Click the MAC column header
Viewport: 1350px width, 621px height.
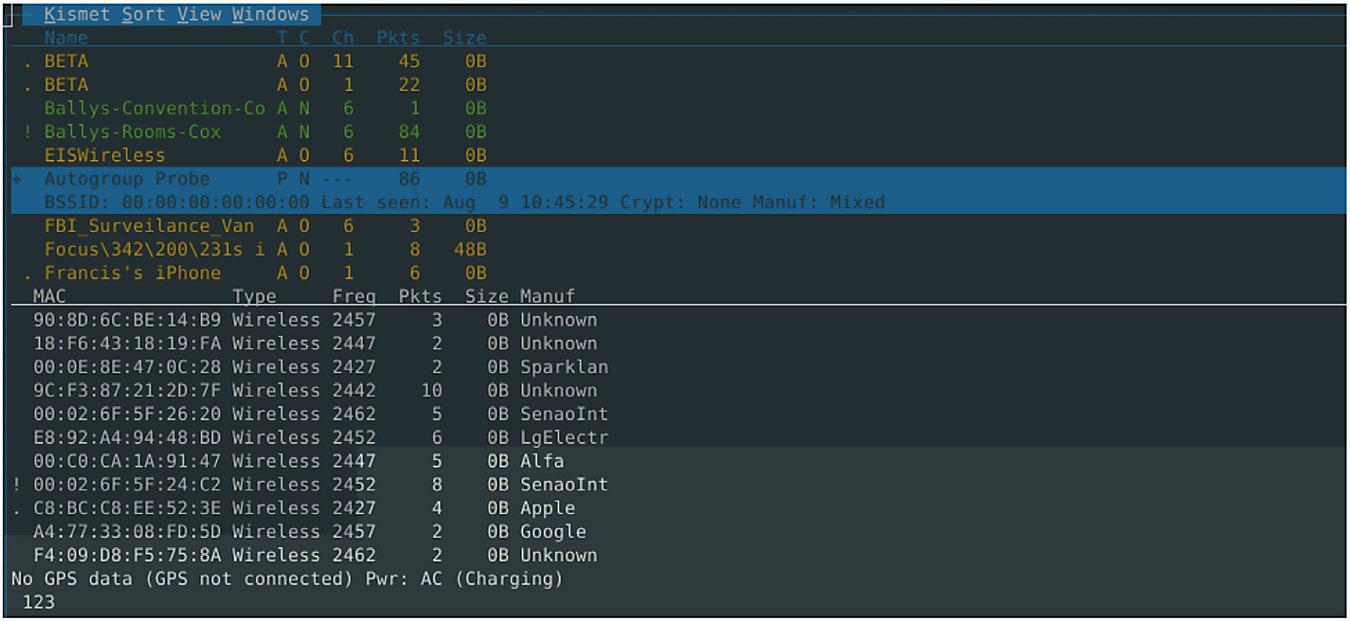tap(49, 296)
